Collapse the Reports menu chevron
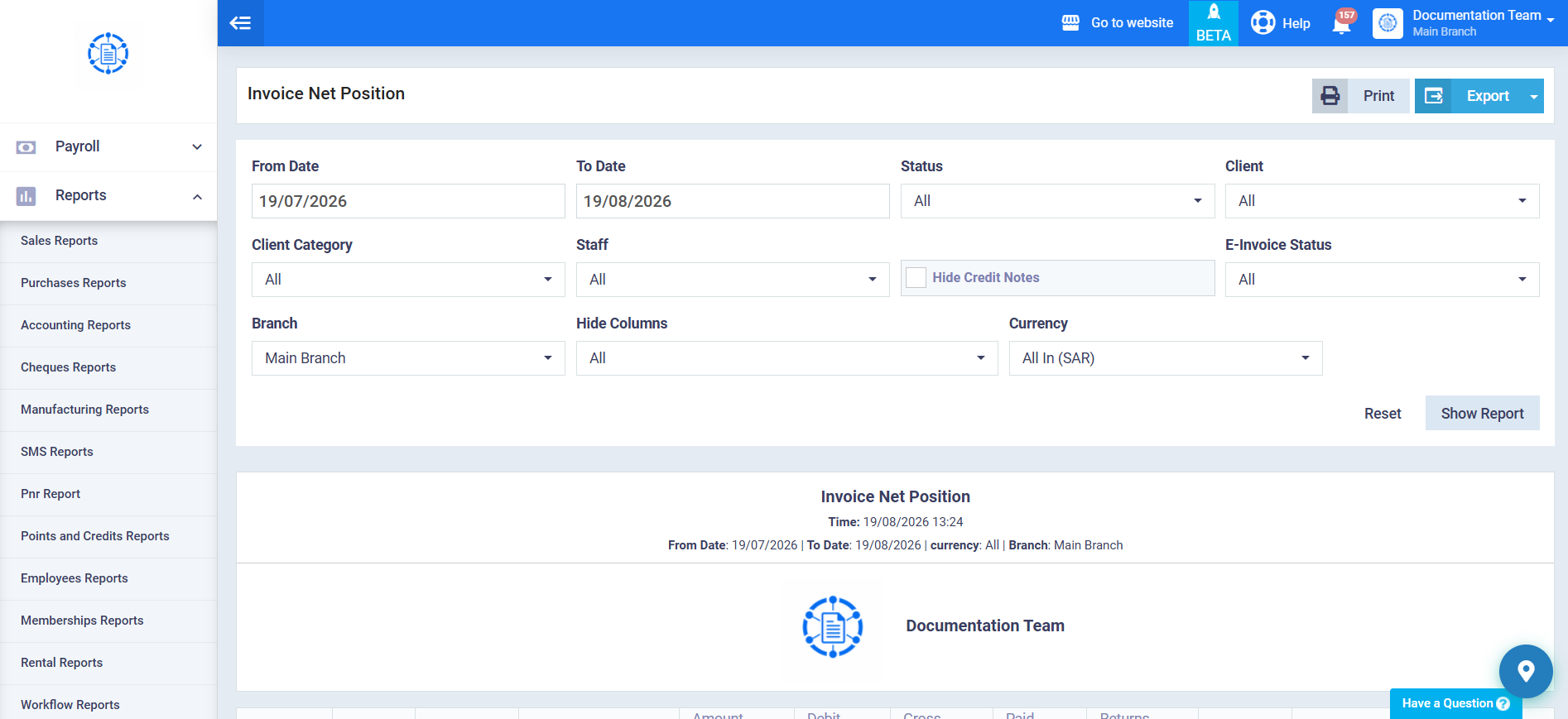This screenshot has height=719, width=1568. [x=197, y=196]
